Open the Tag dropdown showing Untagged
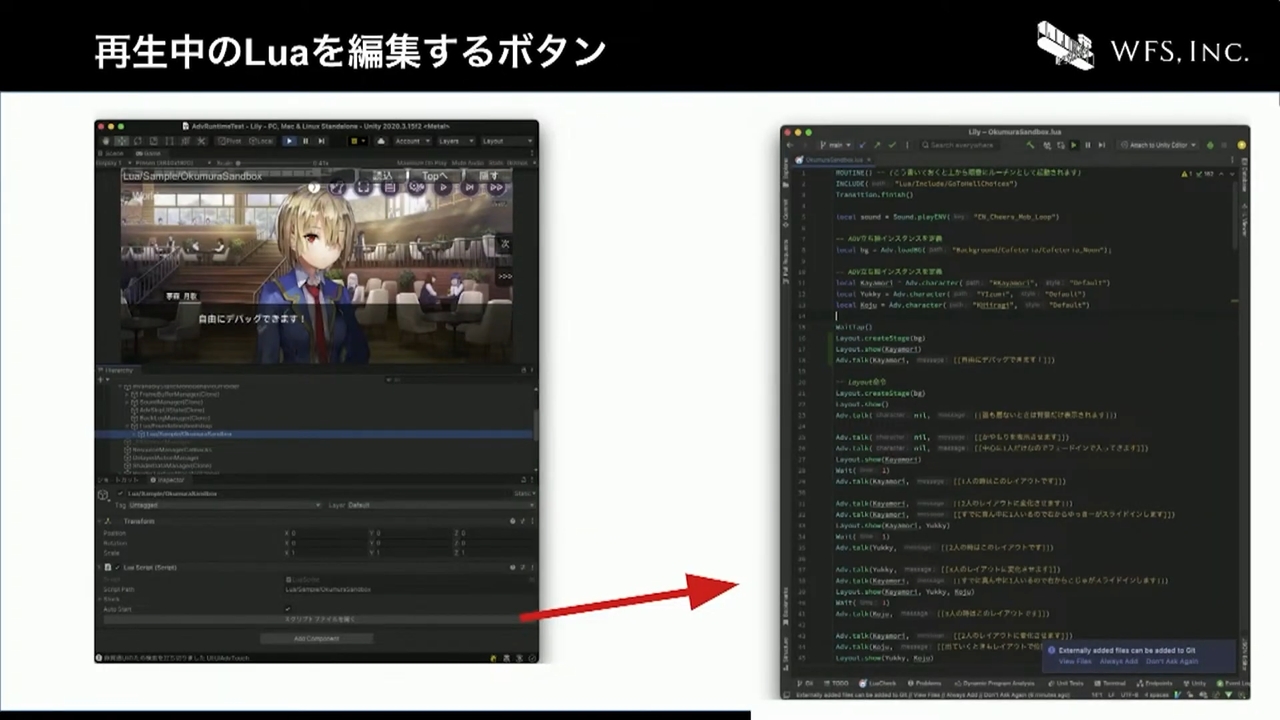 click(225, 505)
